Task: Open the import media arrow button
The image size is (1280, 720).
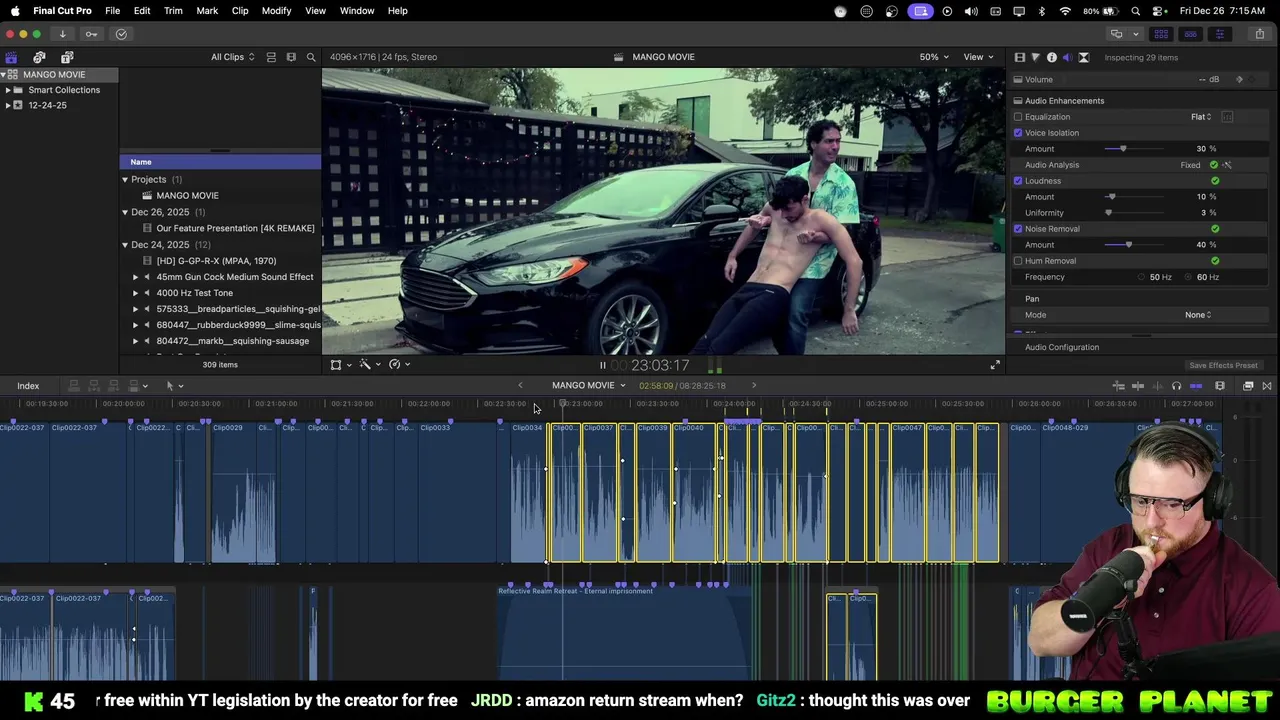Action: point(62,34)
